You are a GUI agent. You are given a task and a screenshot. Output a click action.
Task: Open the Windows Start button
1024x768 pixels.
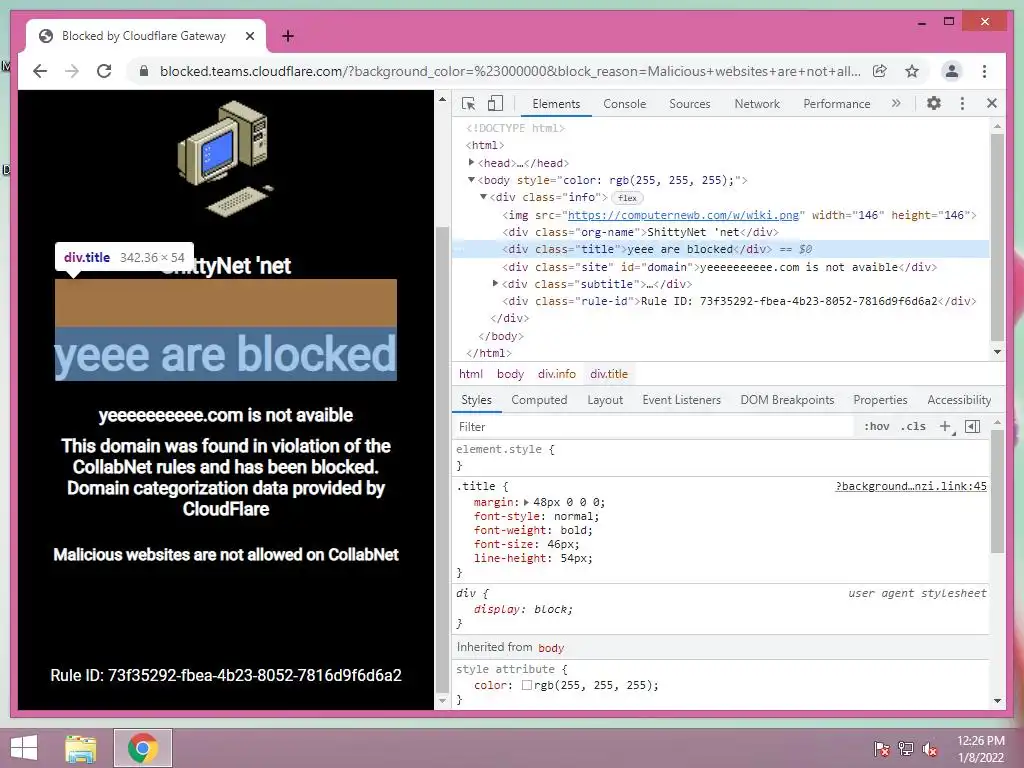click(24, 748)
